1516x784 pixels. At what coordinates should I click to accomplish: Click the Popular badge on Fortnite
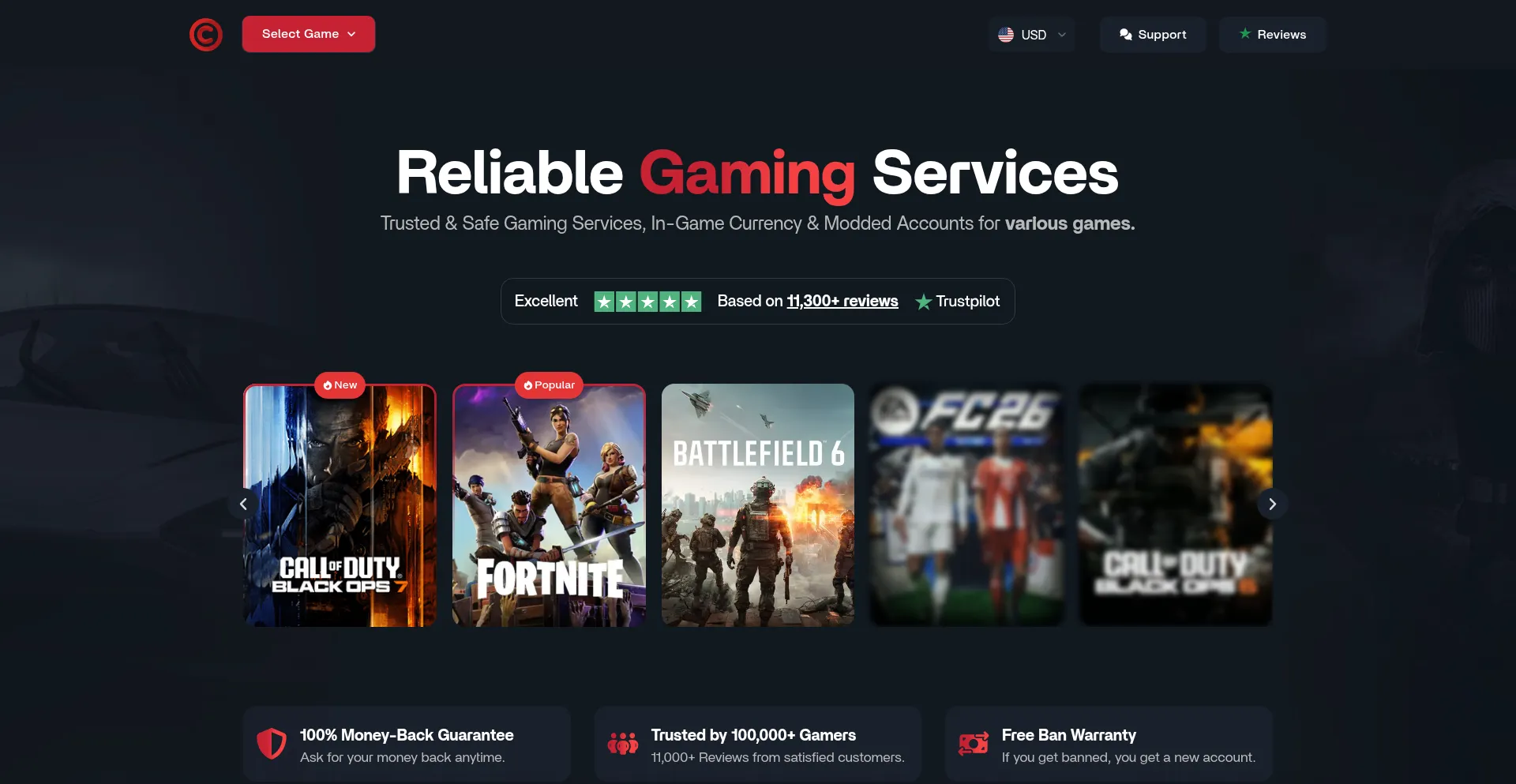pyautogui.click(x=550, y=385)
